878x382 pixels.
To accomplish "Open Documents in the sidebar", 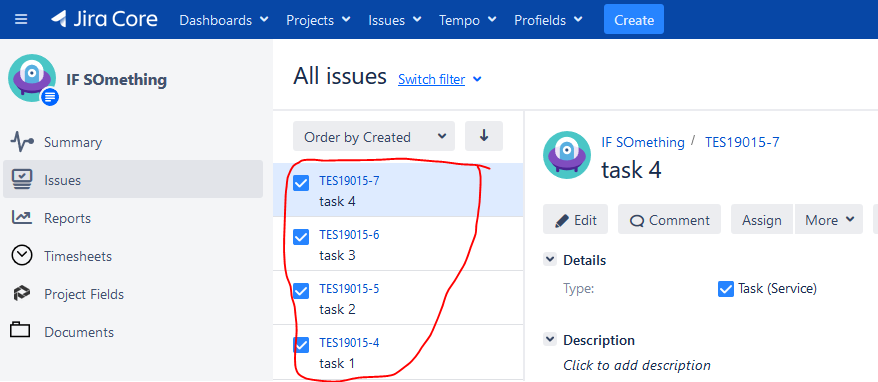I will [133, 332].
